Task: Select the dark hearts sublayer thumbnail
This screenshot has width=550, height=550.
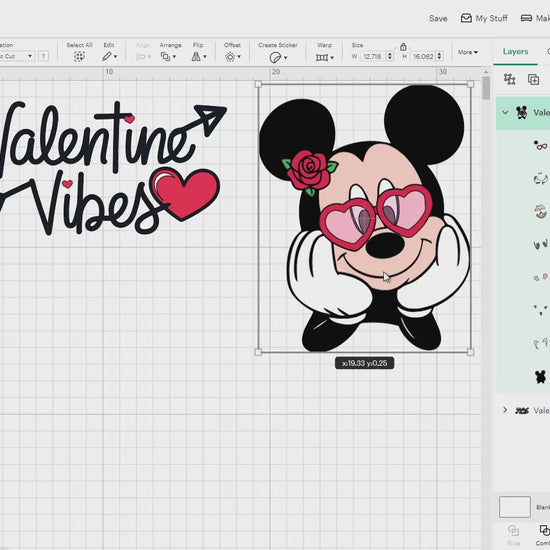Action: click(x=541, y=244)
